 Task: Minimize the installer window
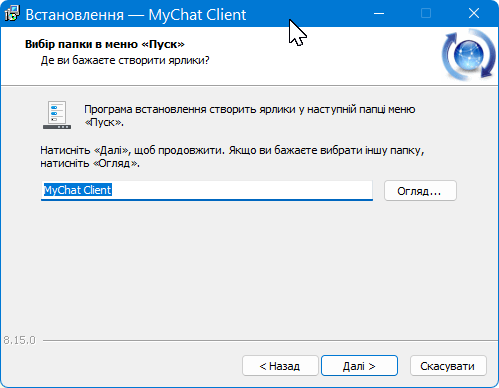point(379,14)
